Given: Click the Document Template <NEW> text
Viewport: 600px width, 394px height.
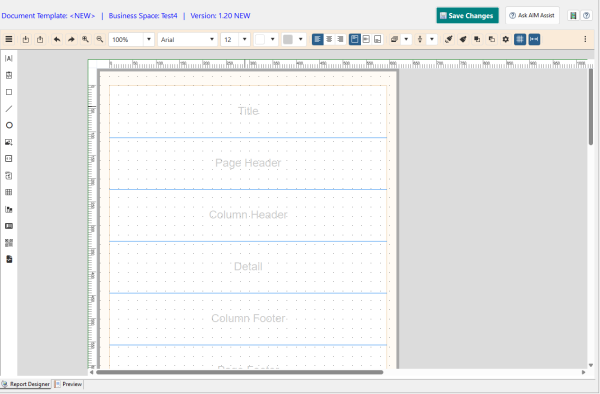Looking at the screenshot, I should pyautogui.click(x=48, y=16).
